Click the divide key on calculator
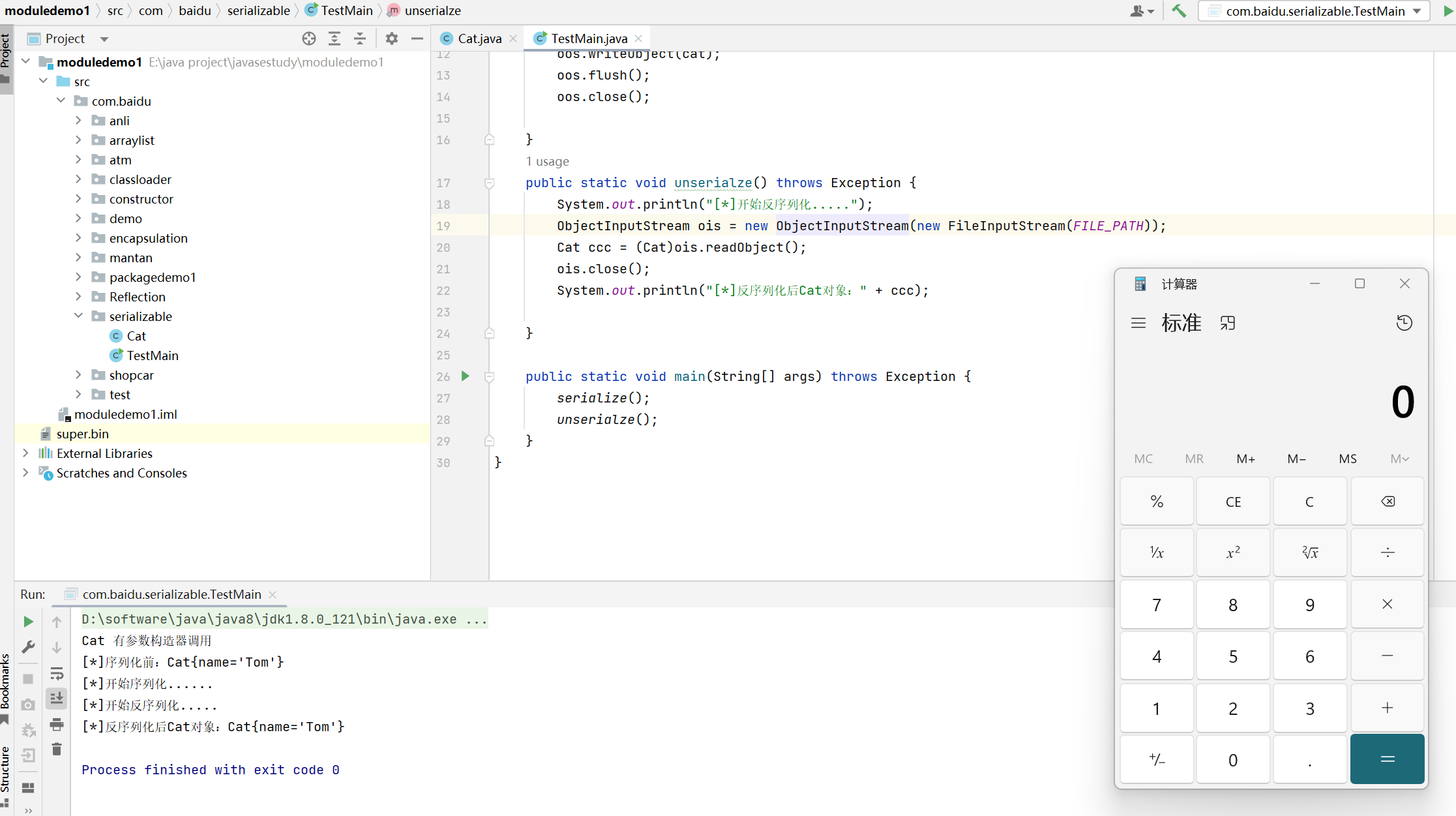Screen dimensions: 1456x816 tap(1388, 553)
